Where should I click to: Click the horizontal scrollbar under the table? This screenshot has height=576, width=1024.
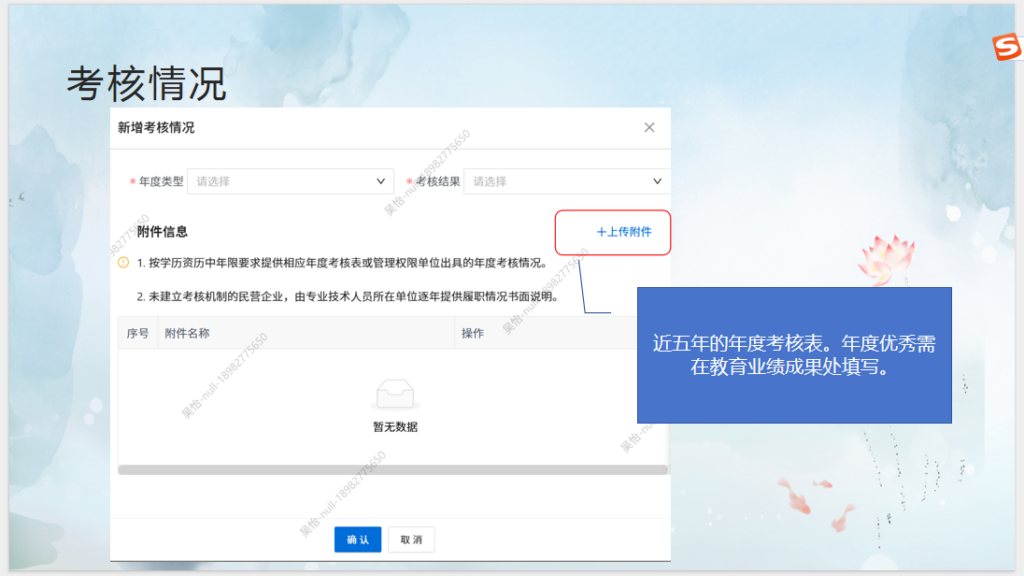pos(392,469)
